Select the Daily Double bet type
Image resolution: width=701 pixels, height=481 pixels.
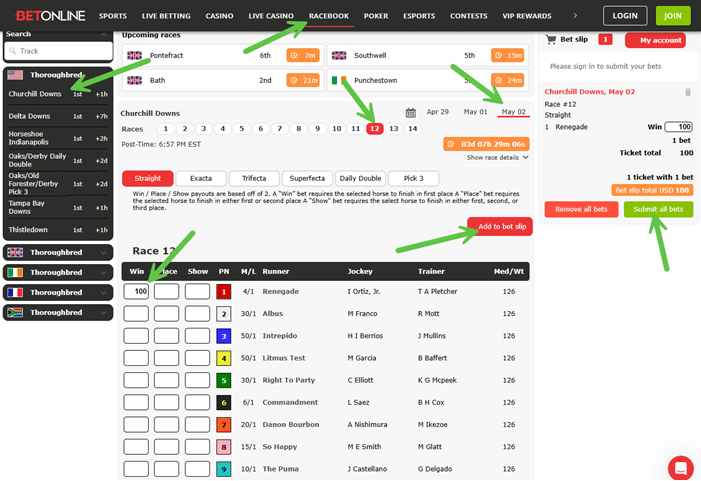360,178
